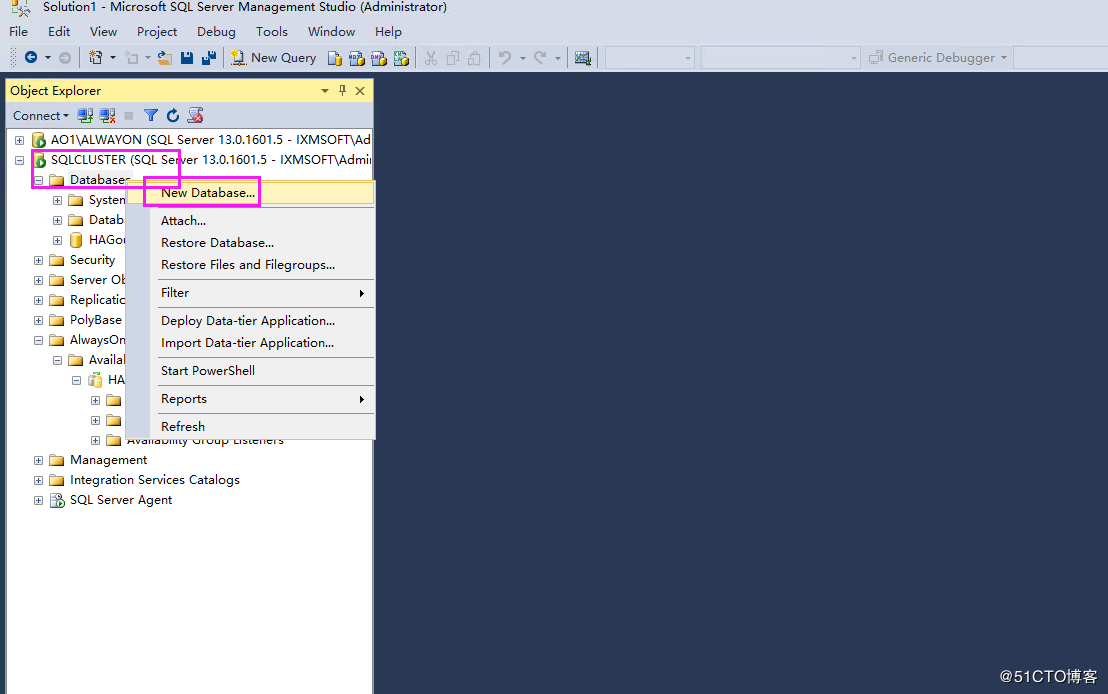Click the Analysis Services XMLA Query icon
This screenshot has width=1108, height=694.
[x=401, y=57]
